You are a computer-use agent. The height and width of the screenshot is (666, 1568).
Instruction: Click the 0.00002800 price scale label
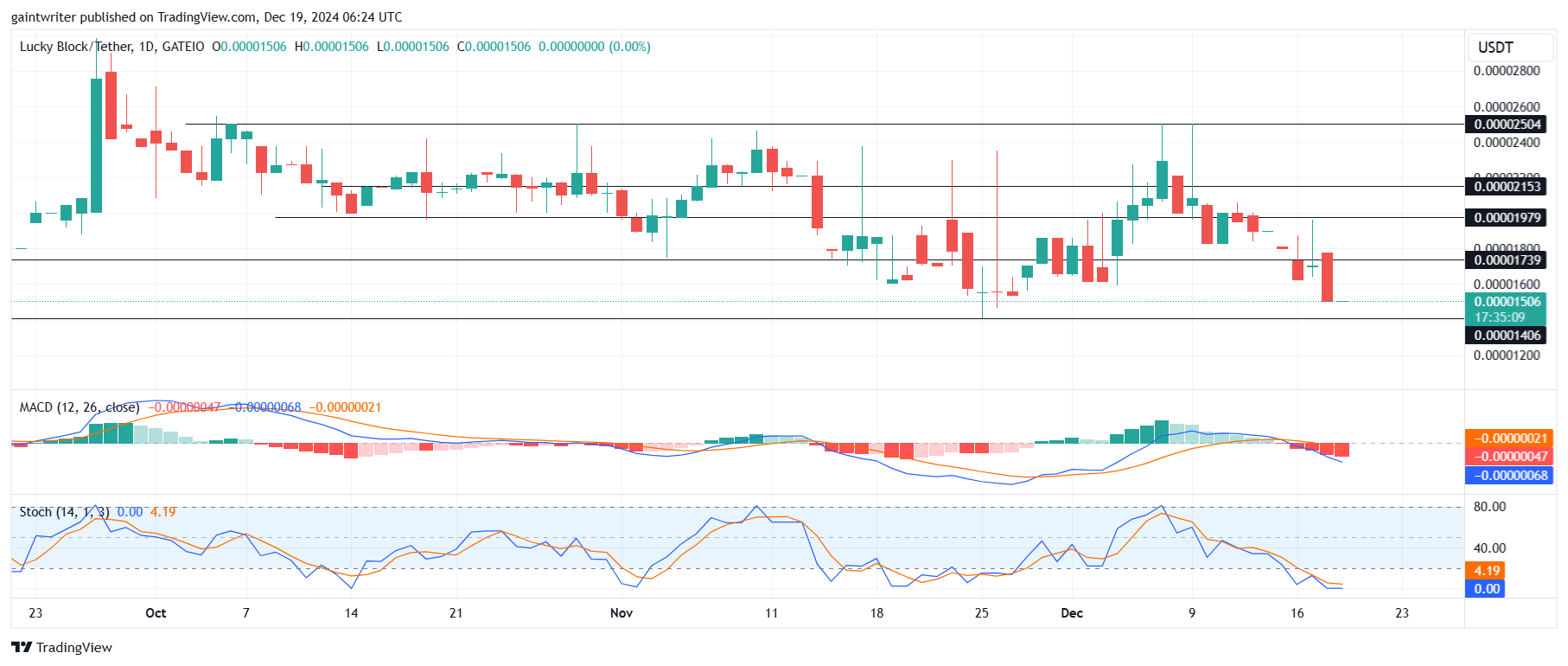click(x=1507, y=71)
